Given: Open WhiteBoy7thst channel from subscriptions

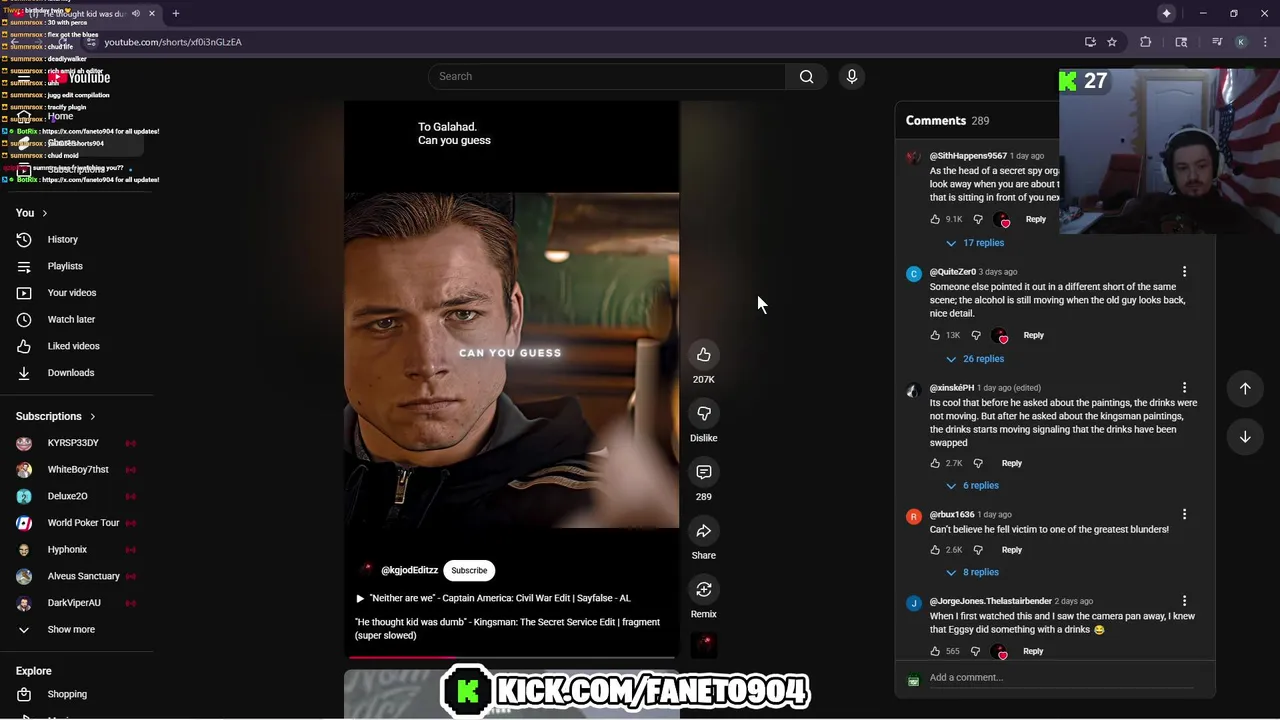Looking at the screenshot, I should coord(76,469).
